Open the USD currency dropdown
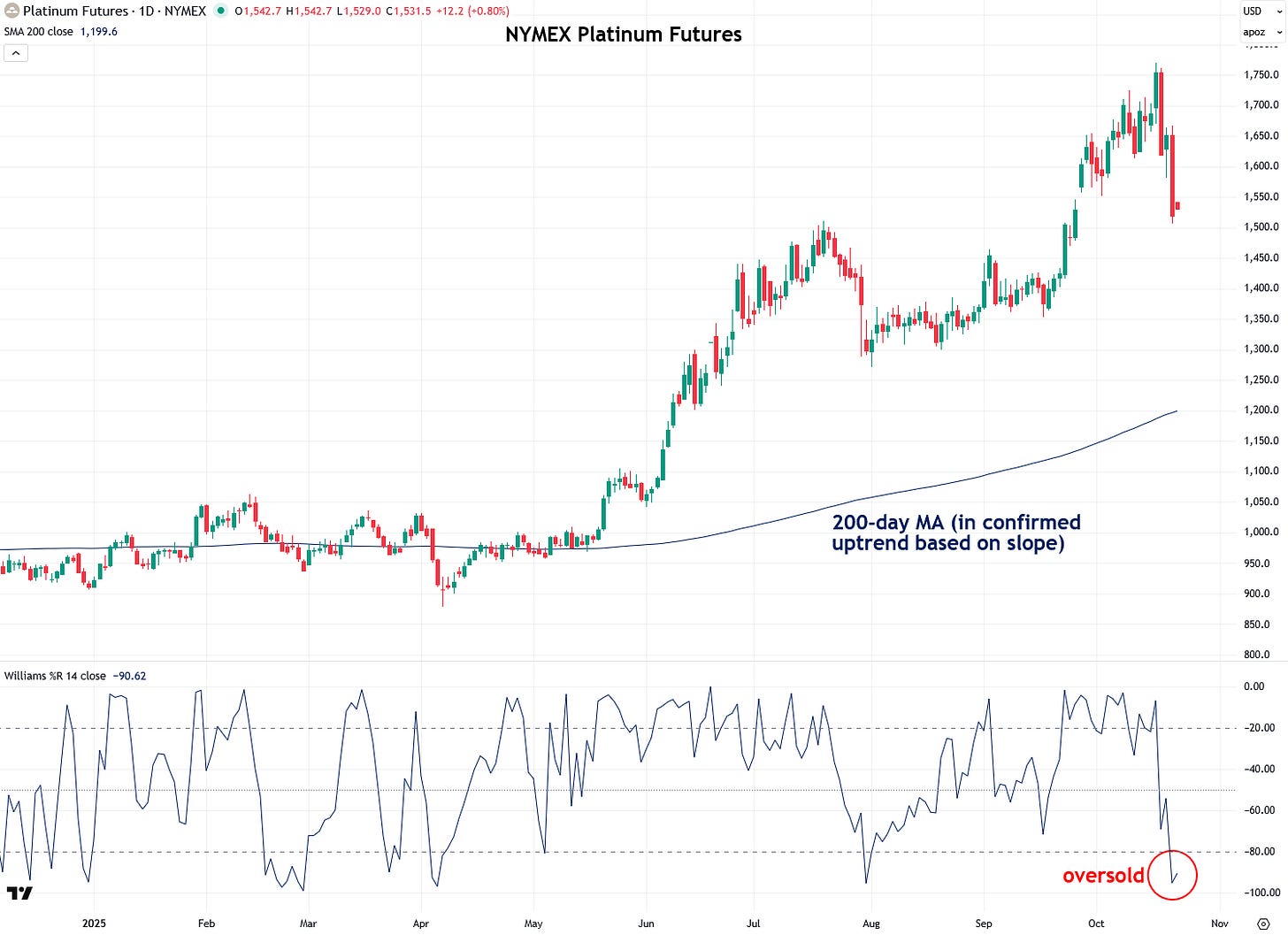The width and height of the screenshot is (1288, 935). click(x=1262, y=11)
